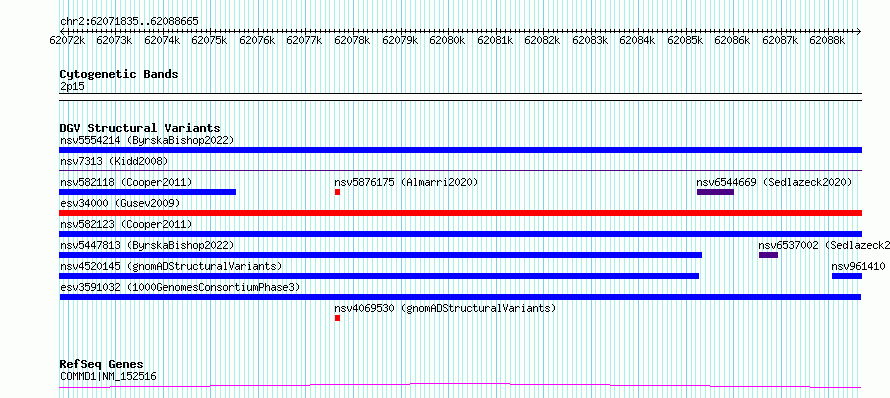Screen dimensions: 890x398
Task: Click the 2p15 band label
Action: pyautogui.click(x=73, y=87)
